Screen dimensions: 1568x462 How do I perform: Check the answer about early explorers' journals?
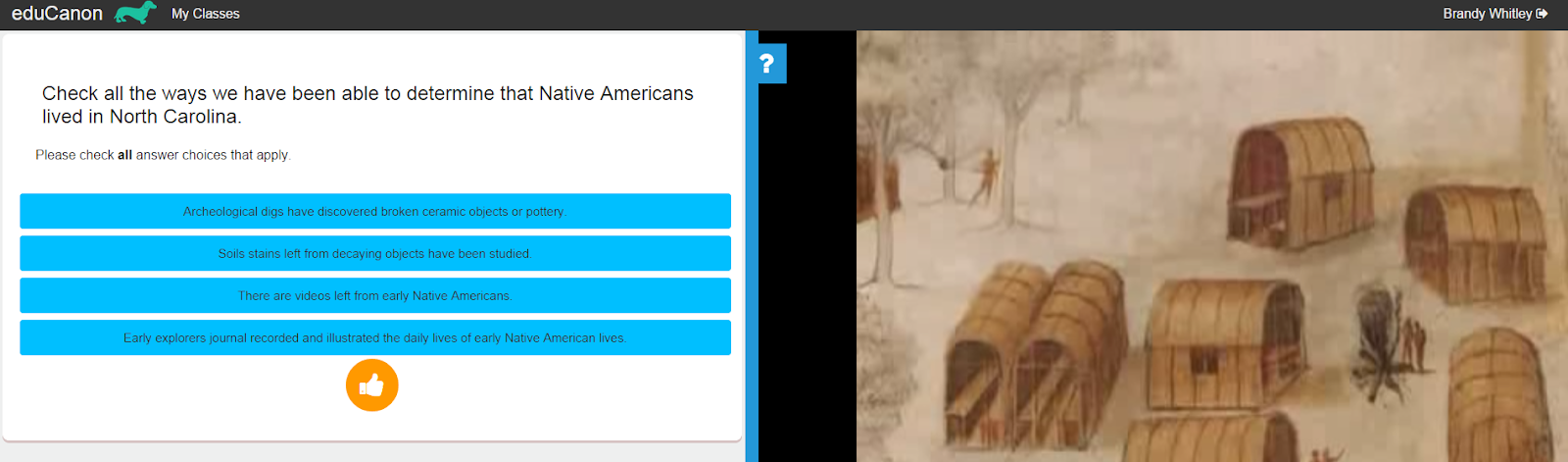[375, 337]
